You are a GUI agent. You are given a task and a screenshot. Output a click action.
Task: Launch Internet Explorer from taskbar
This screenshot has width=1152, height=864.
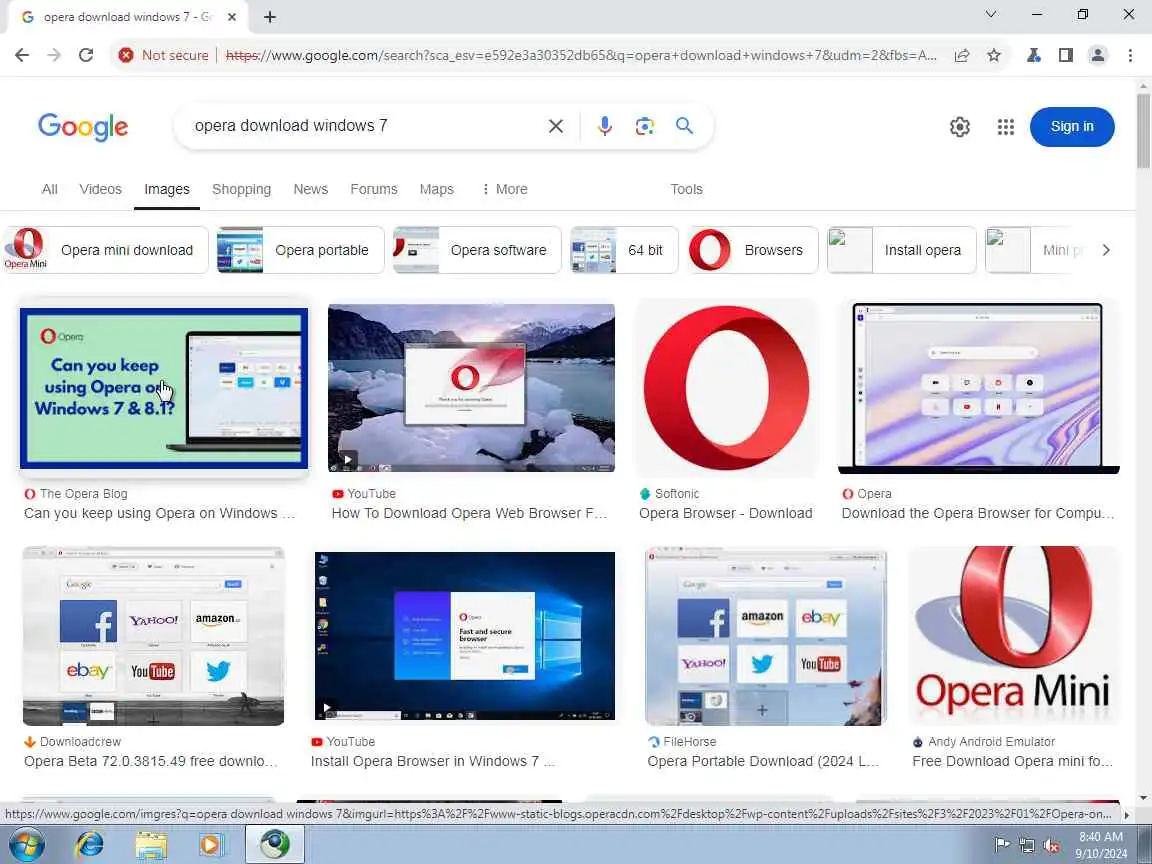[90, 844]
